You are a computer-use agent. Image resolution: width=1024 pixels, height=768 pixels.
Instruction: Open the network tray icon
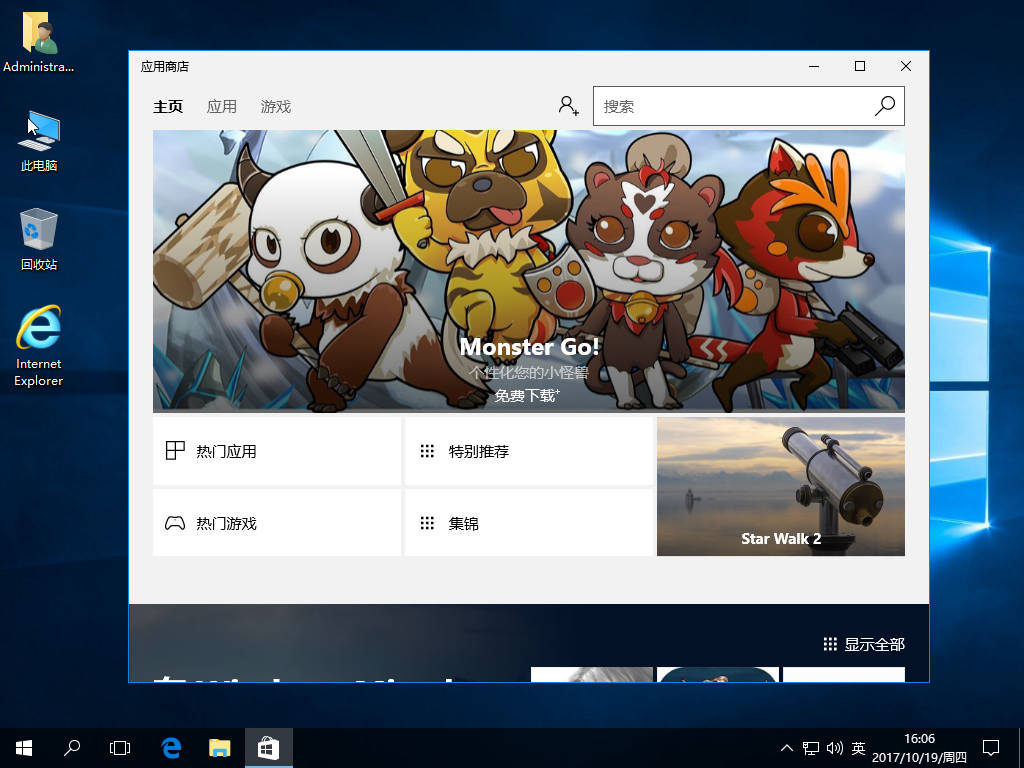[x=811, y=748]
